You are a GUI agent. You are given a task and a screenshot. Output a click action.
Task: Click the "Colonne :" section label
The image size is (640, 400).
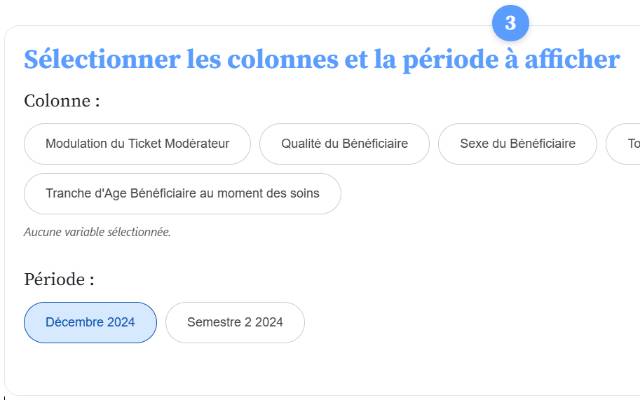click(62, 101)
